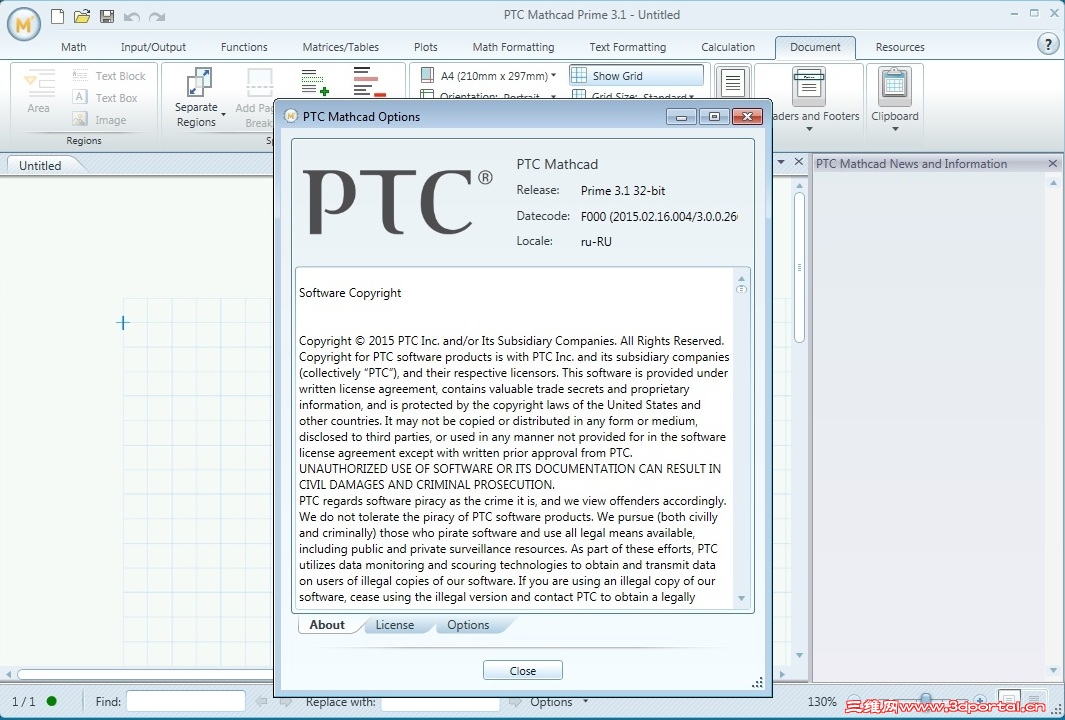Click the Clipboard icon in the ribbon
The width and height of the screenshot is (1065, 720).
pos(895,86)
